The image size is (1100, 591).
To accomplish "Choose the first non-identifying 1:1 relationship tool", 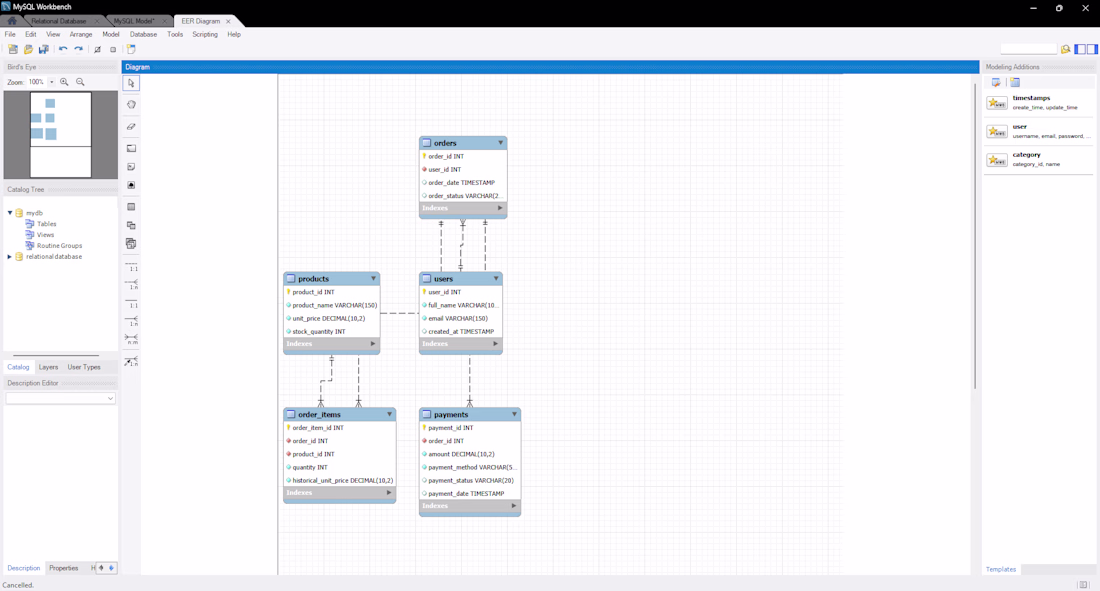I will (131, 266).
